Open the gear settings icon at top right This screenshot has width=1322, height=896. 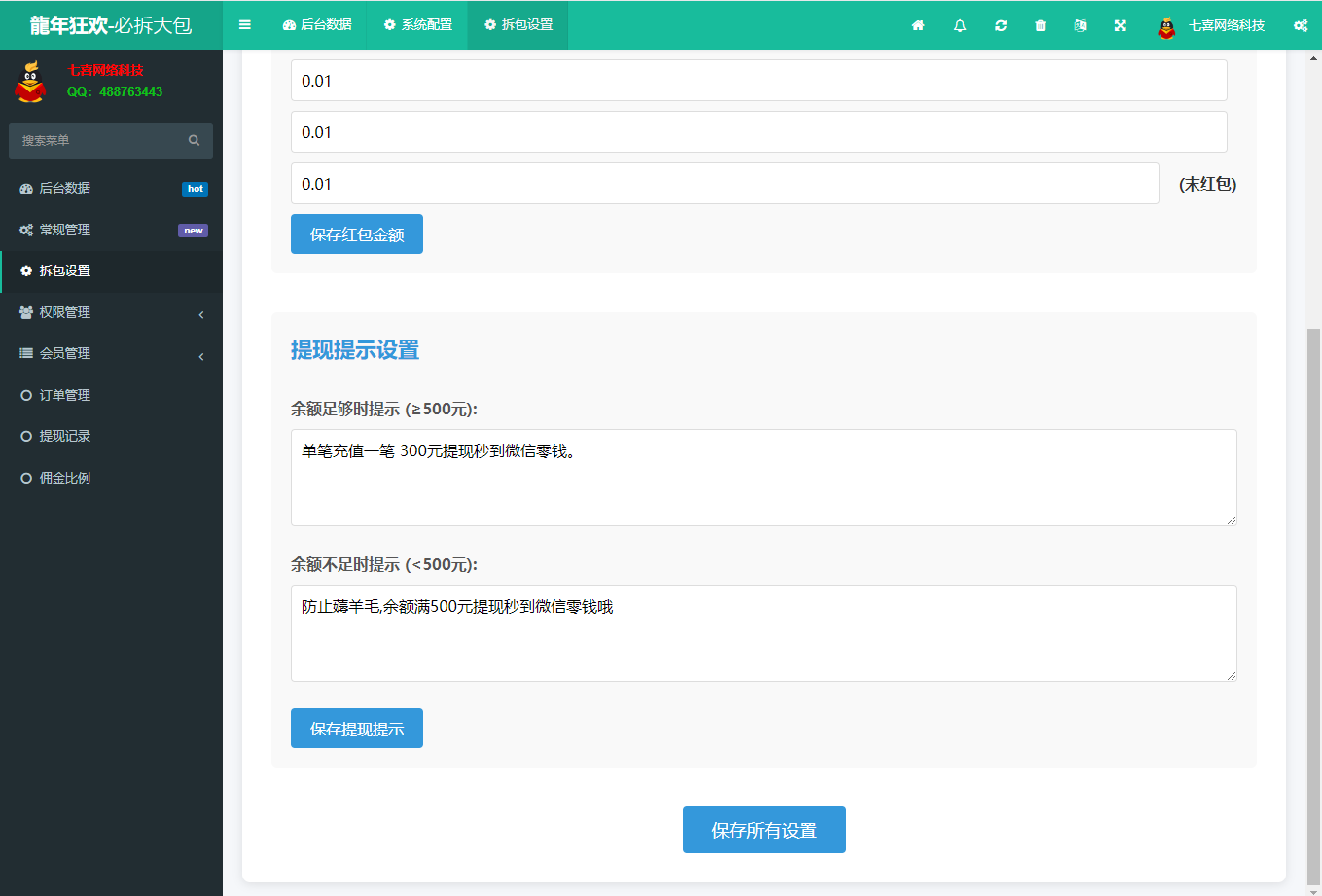point(1301,25)
